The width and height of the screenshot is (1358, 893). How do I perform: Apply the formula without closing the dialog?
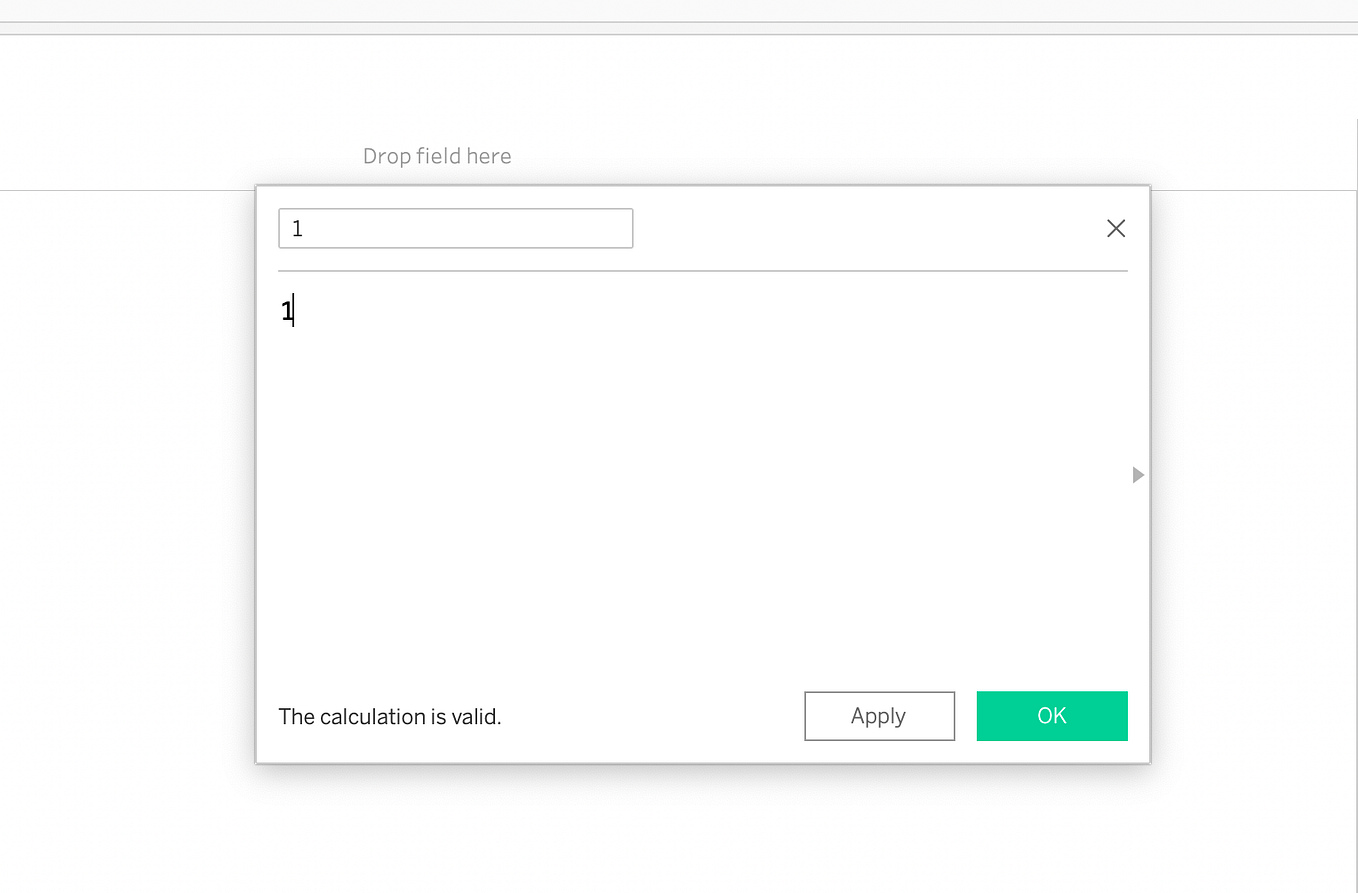tap(879, 716)
